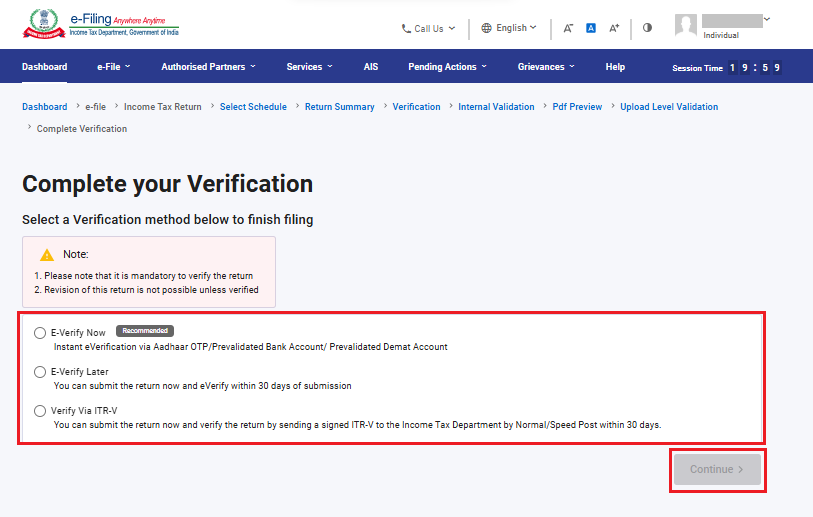Click the signed ITR-V by Speed Post description
The width and height of the screenshot is (813, 517).
pos(358,425)
